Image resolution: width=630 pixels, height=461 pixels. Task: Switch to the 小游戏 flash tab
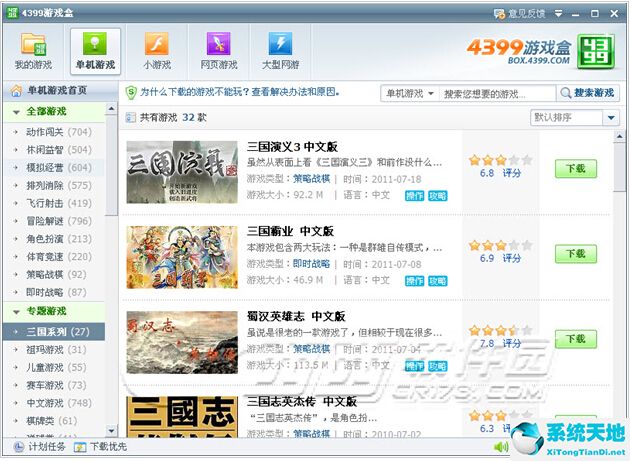pos(157,51)
